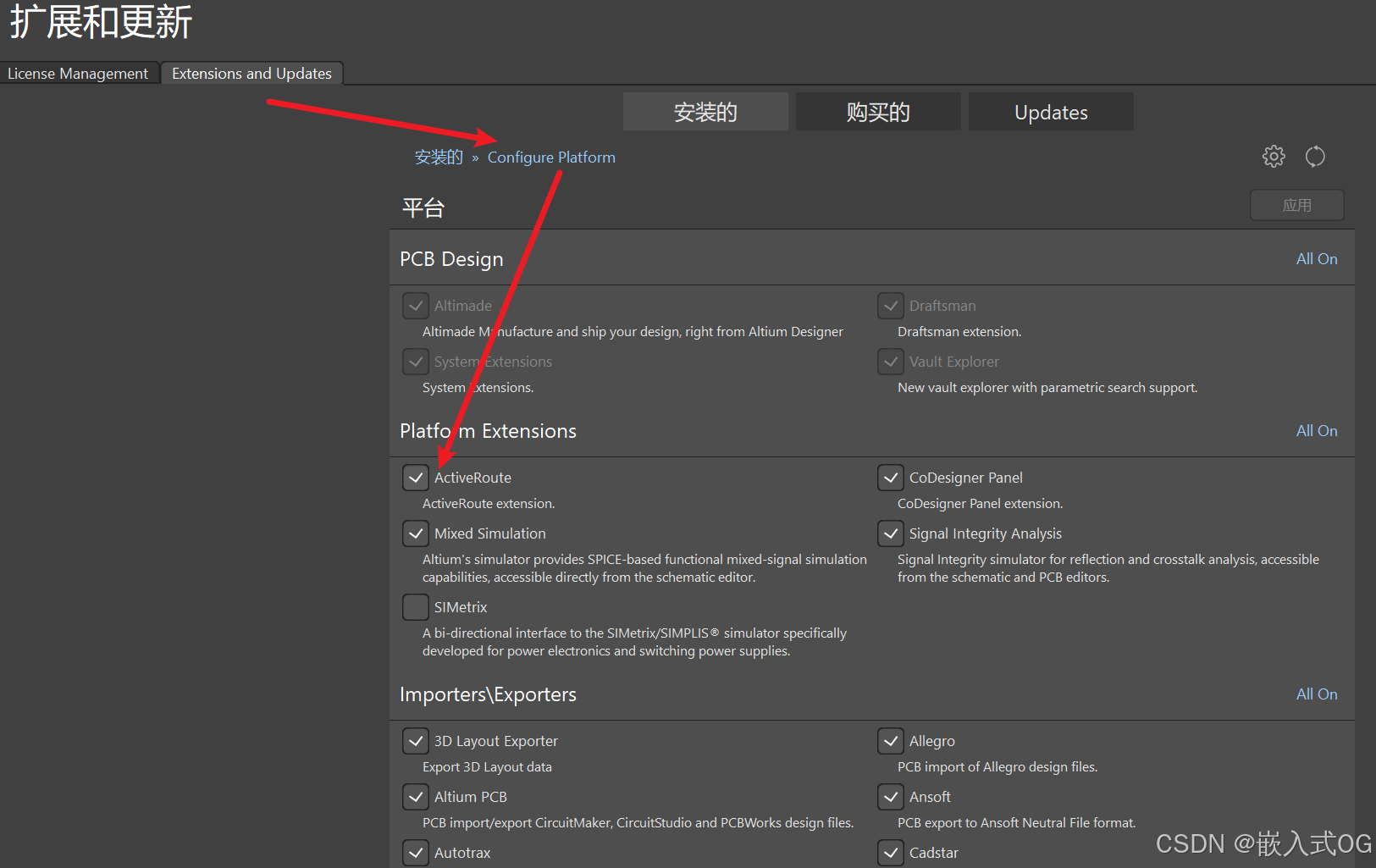Select the Extensions and Updates tab
Image resolution: width=1376 pixels, height=868 pixels.
(x=251, y=74)
